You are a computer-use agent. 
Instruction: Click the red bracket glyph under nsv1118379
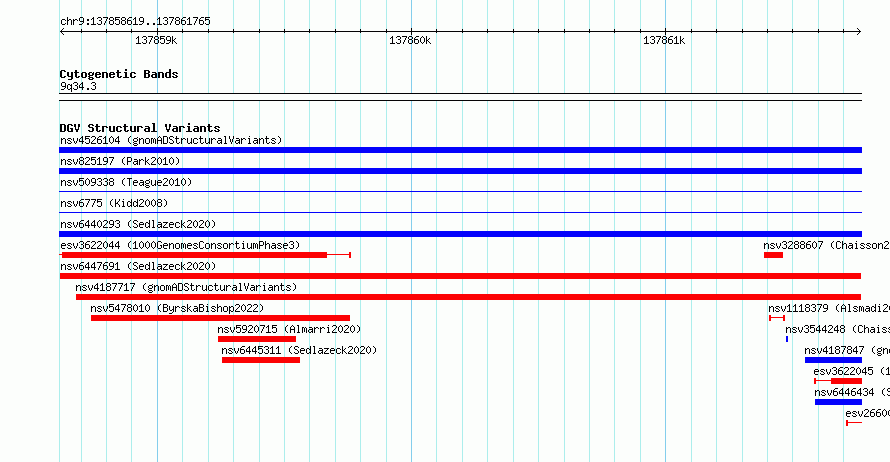(x=777, y=318)
